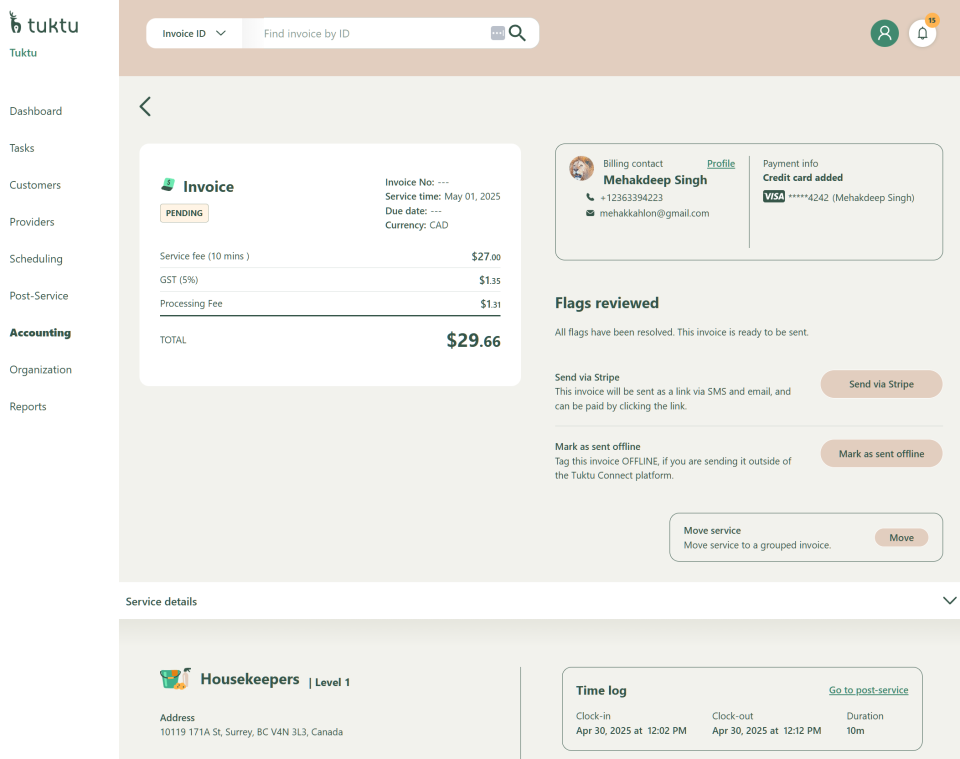
Task: Open the user account avatar icon
Action: point(884,33)
